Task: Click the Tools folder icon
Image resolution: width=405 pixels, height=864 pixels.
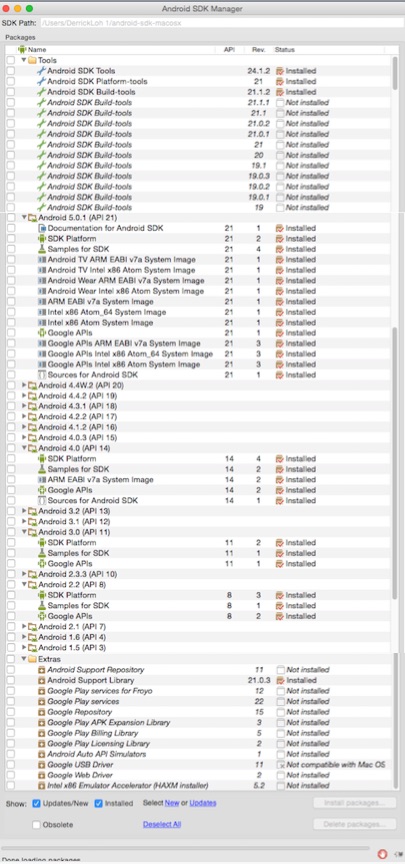Action: [33, 60]
